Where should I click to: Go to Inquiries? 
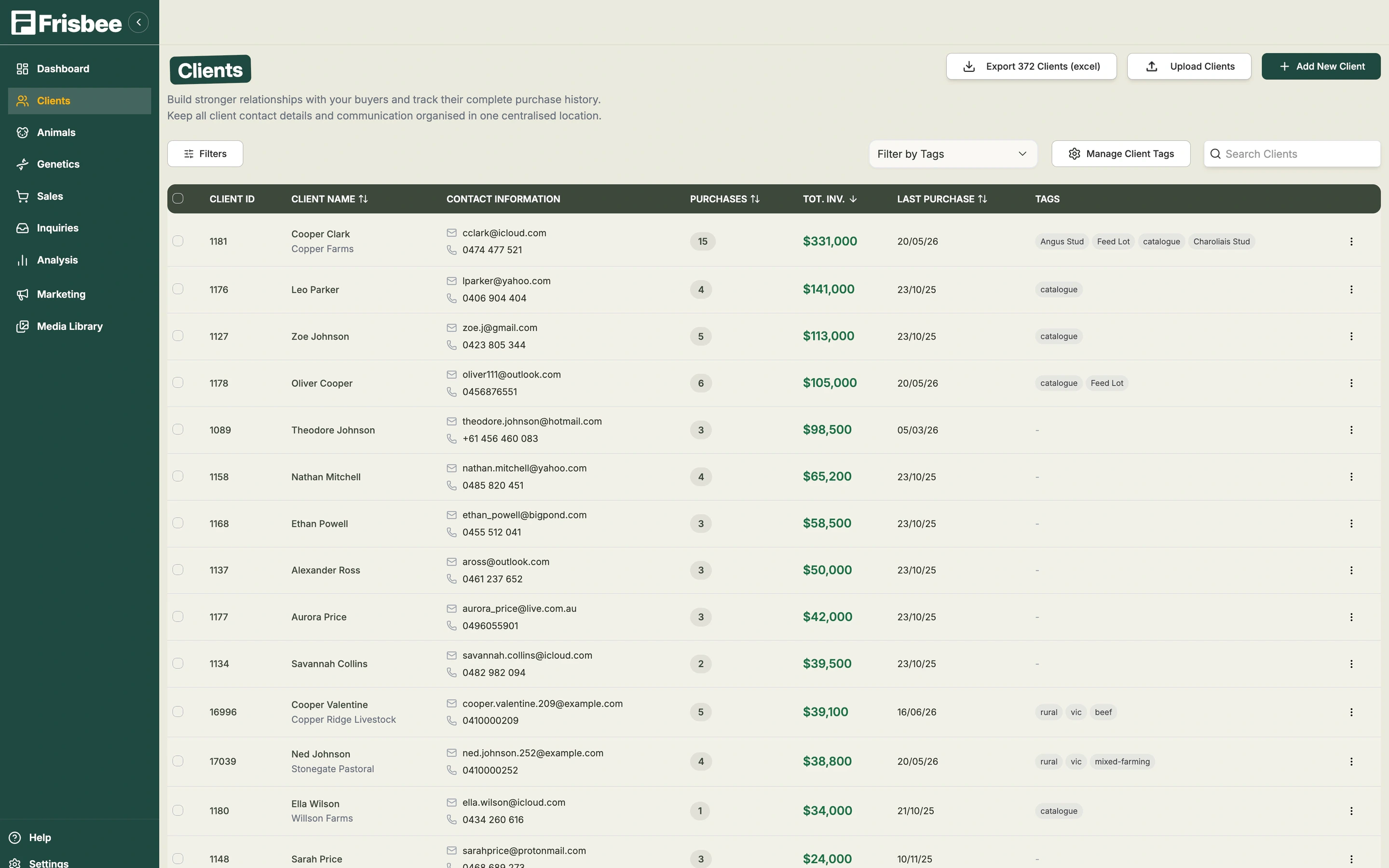[80, 228]
